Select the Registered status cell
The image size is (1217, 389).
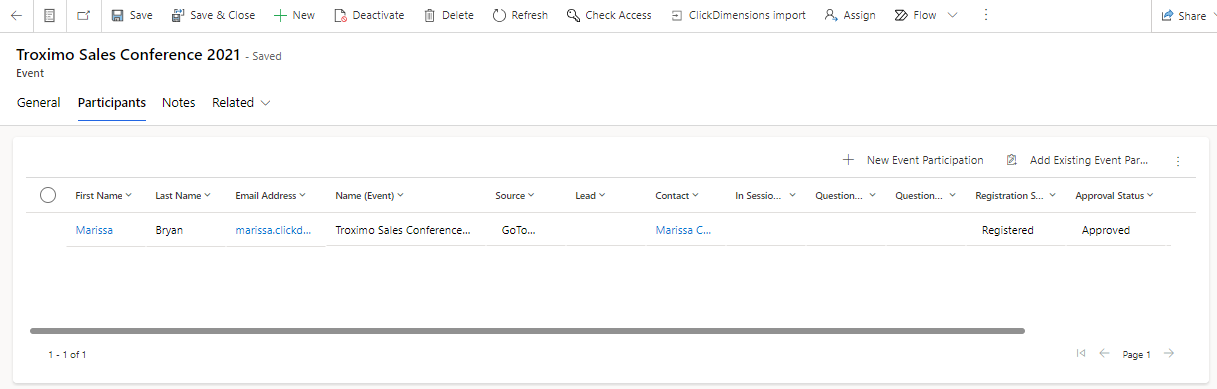(1008, 230)
